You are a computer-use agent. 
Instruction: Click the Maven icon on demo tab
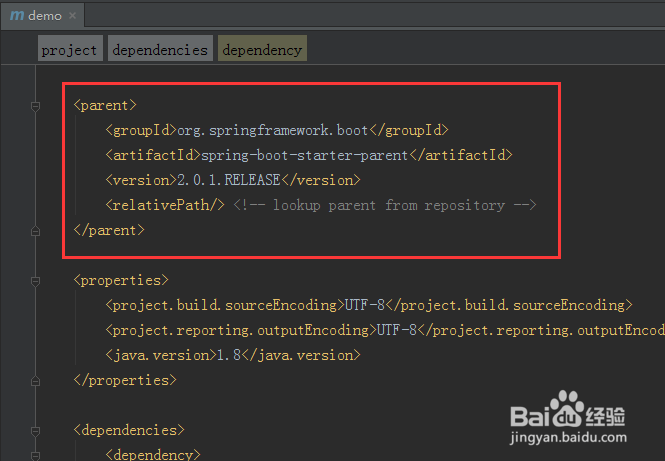click(17, 15)
